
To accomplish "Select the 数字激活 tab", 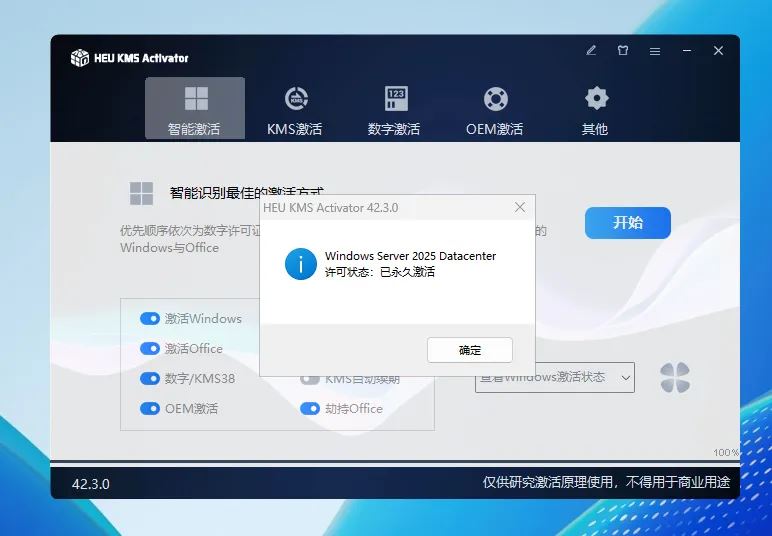I will tap(394, 110).
